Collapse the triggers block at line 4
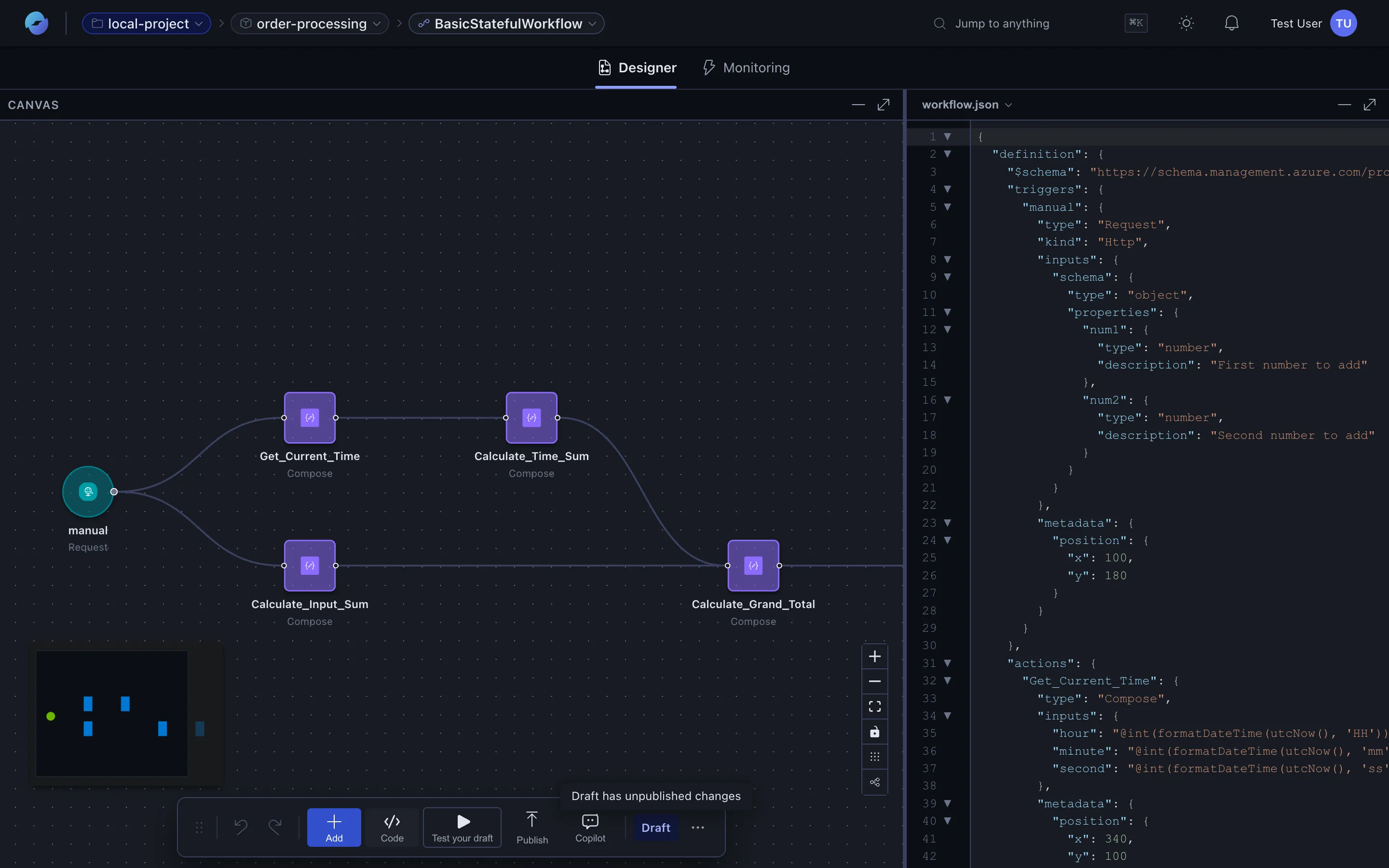Screen dimensions: 1389x868 [948, 189]
